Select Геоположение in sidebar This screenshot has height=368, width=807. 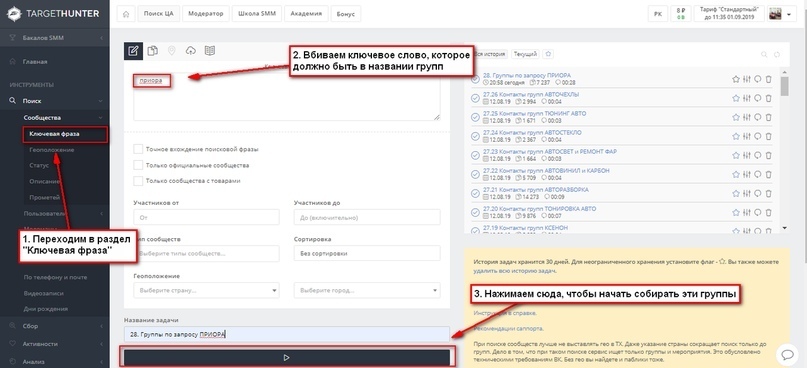point(52,150)
